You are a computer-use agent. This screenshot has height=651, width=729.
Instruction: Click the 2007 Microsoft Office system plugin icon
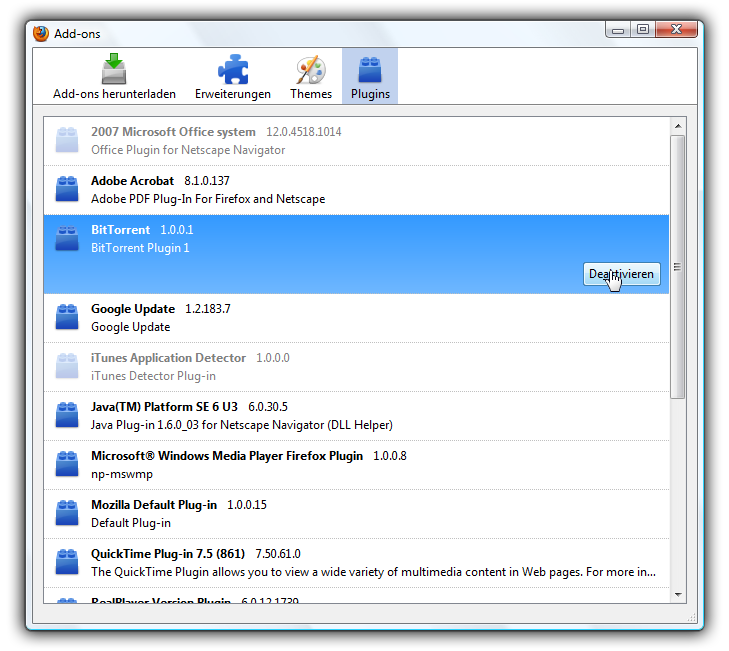click(x=67, y=140)
